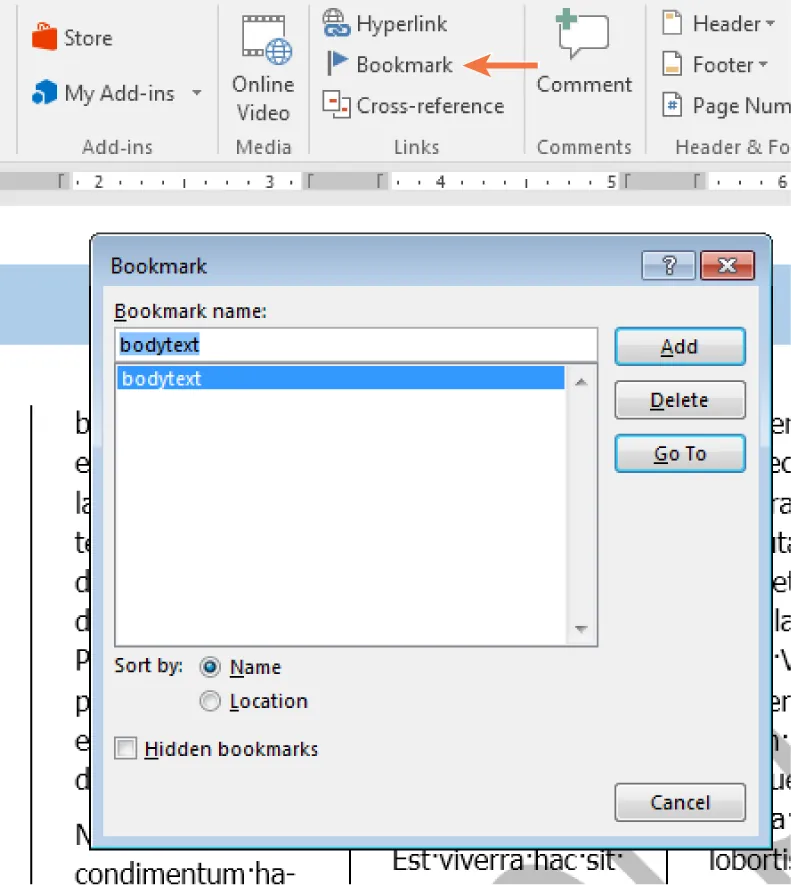The image size is (791, 885).
Task: Delete the selected bookmark
Action: click(x=679, y=400)
